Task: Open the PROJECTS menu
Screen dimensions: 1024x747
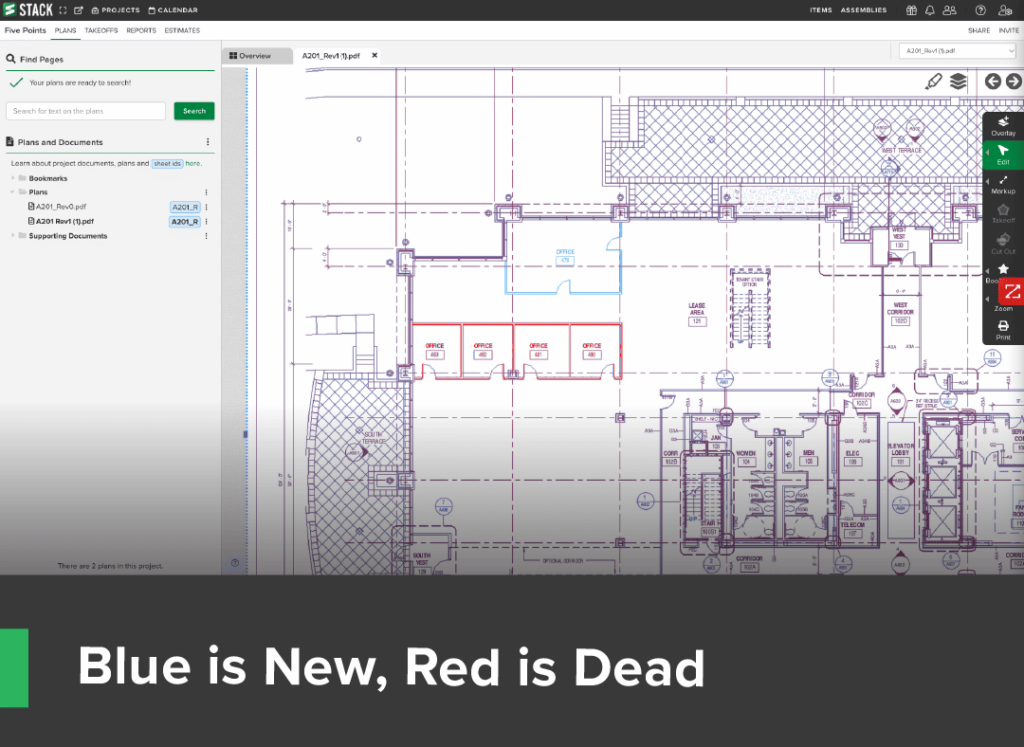Action: click(x=116, y=10)
